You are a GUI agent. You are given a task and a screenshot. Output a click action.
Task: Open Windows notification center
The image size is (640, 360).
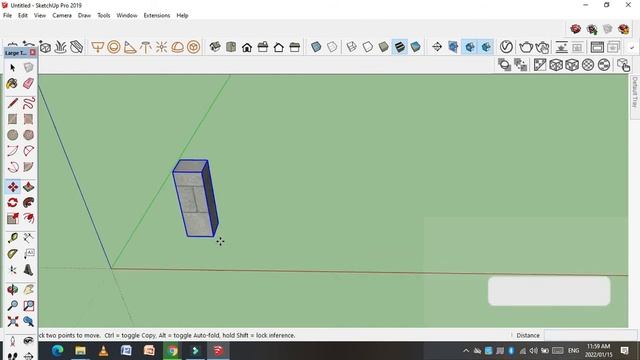tap(624, 351)
